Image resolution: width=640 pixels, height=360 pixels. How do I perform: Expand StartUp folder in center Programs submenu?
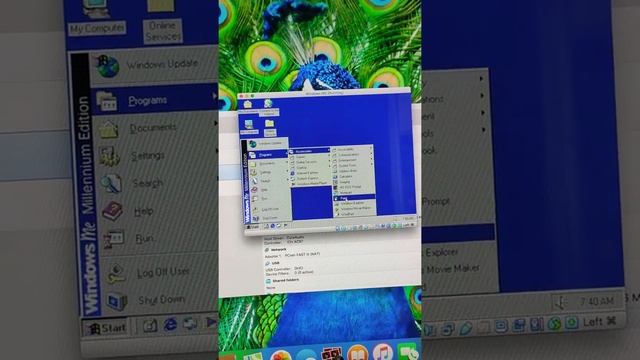311,167
